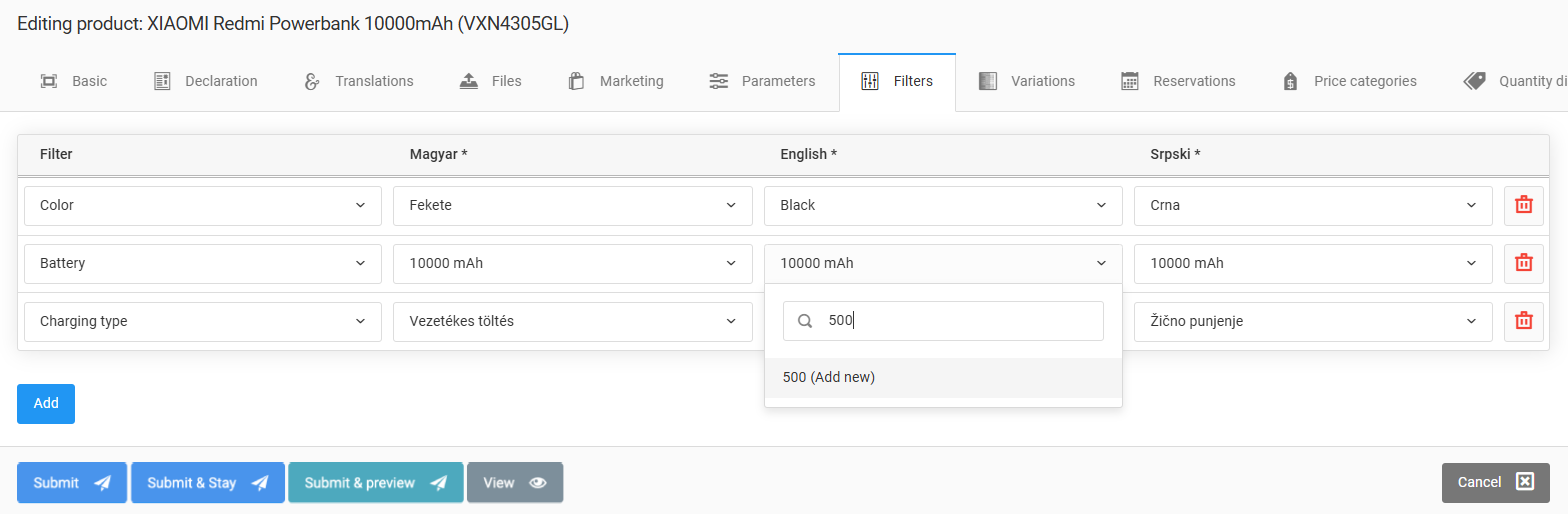Image resolution: width=1568 pixels, height=514 pixels.
Task: Click the Parameters sliders icon
Action: click(718, 81)
